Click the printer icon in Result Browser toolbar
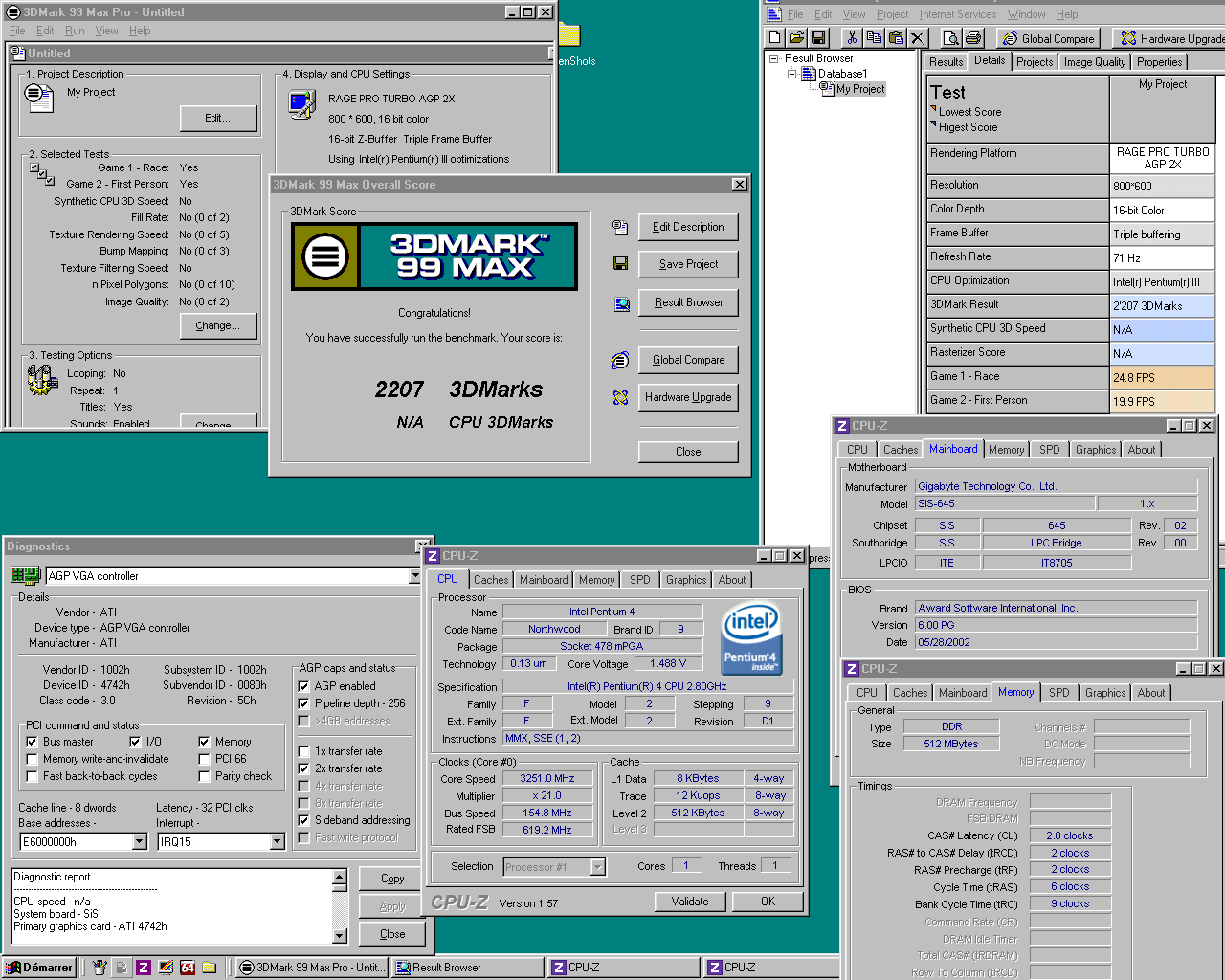1225x980 pixels. coord(973,37)
